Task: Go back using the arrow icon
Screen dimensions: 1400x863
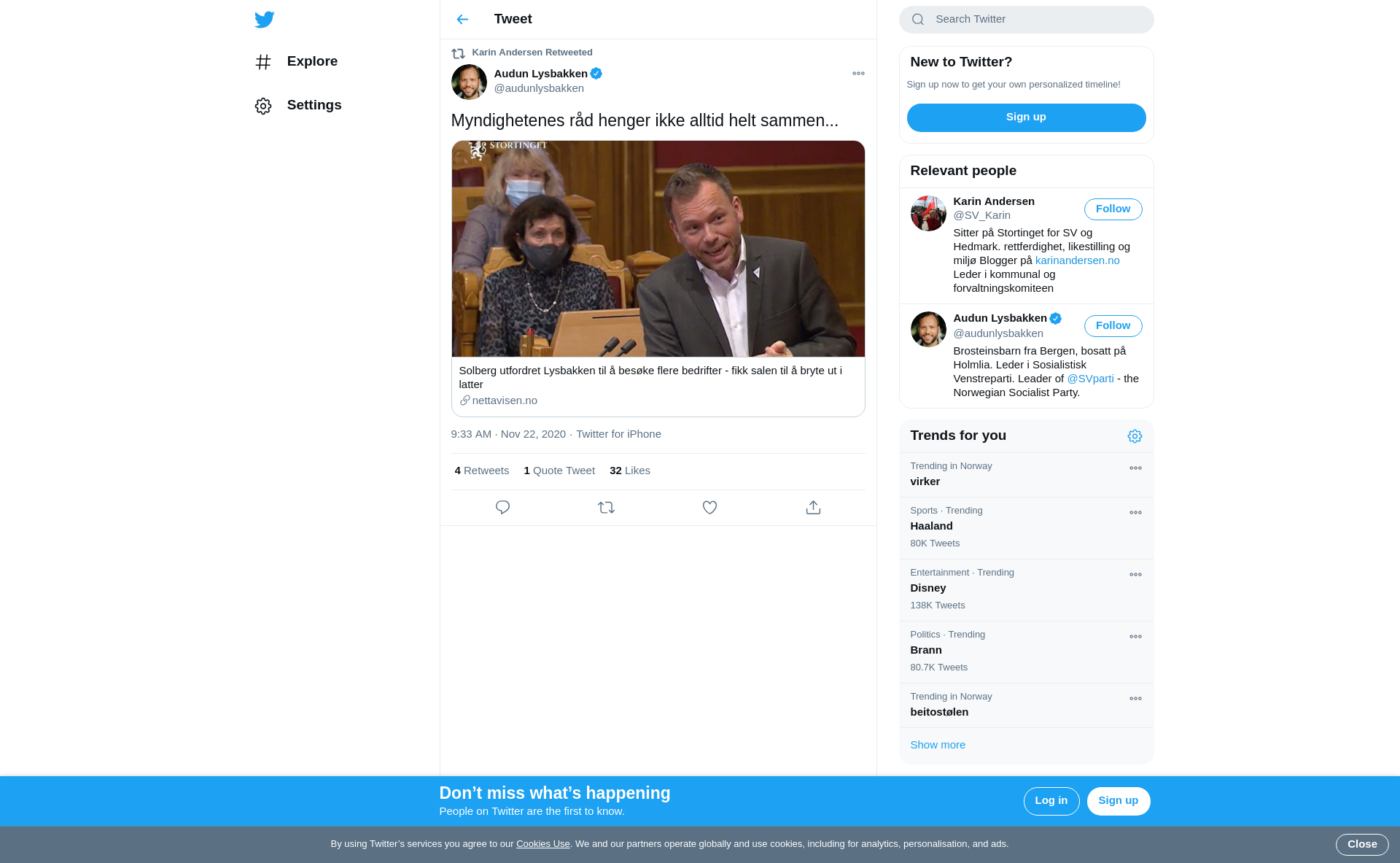Action: [462, 20]
